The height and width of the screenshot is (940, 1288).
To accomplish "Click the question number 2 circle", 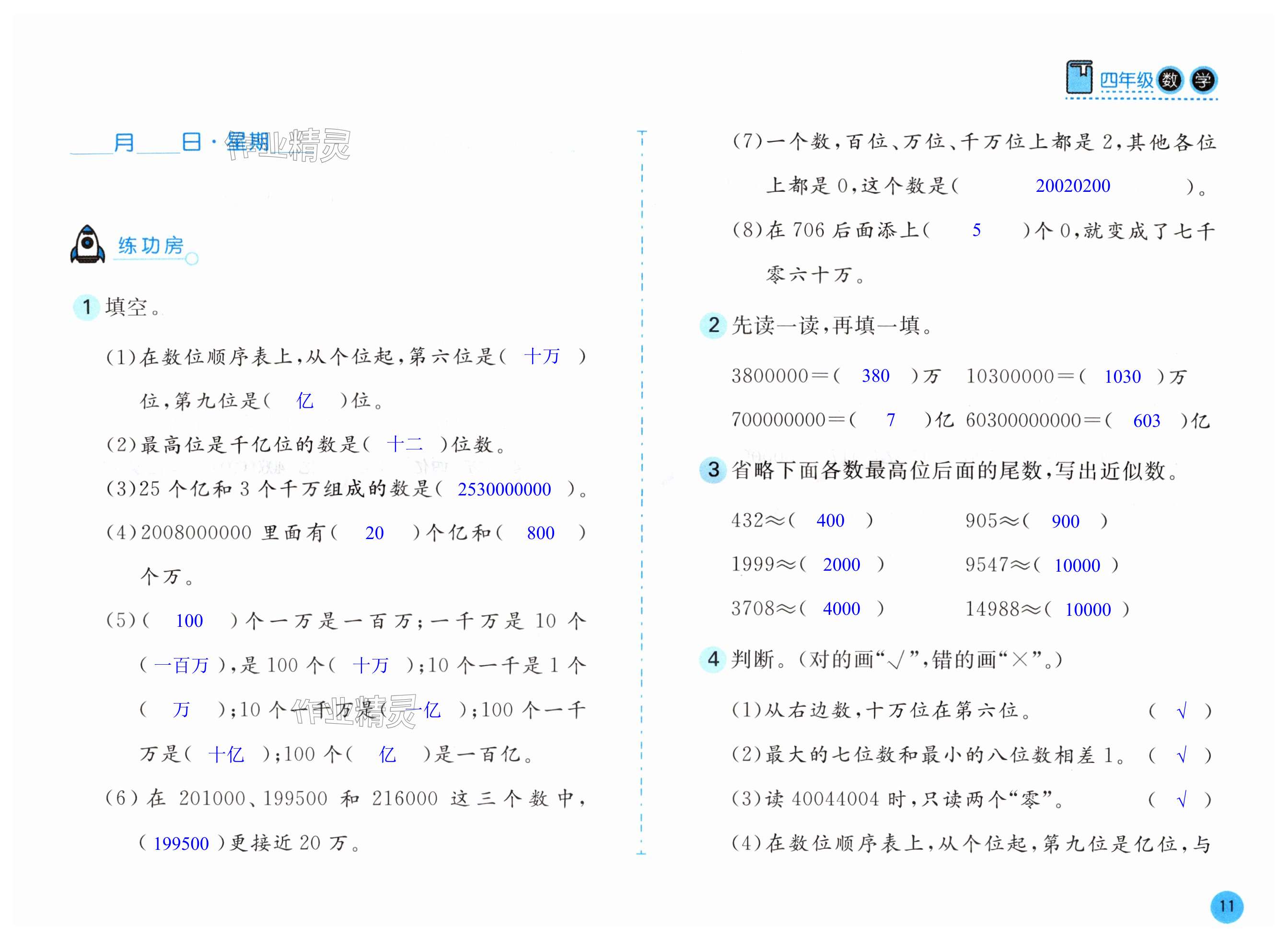I will click(713, 326).
